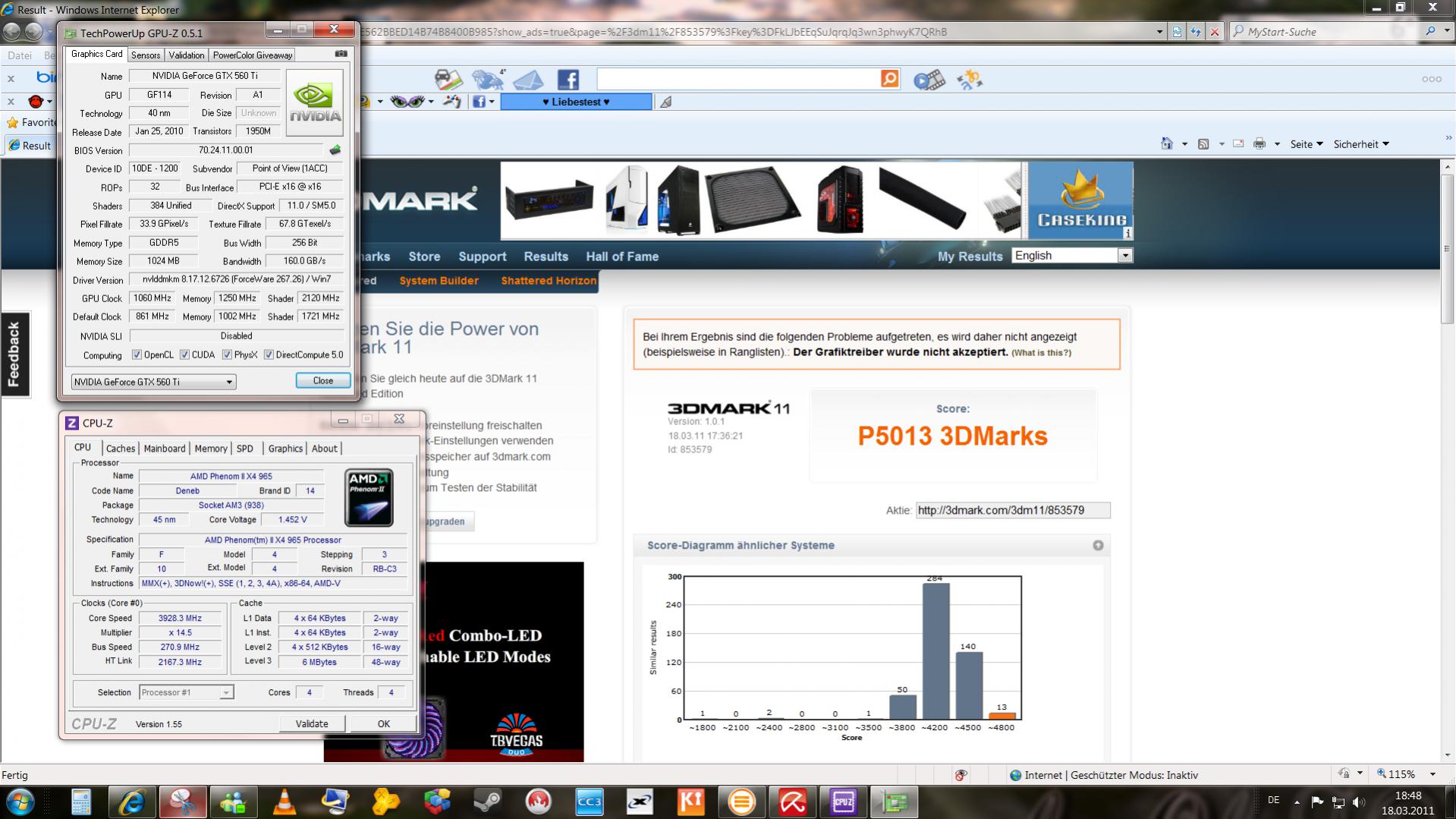Screen dimensions: 1456x819
Task: Click Validate button in CPU-Z
Action: click(x=312, y=723)
